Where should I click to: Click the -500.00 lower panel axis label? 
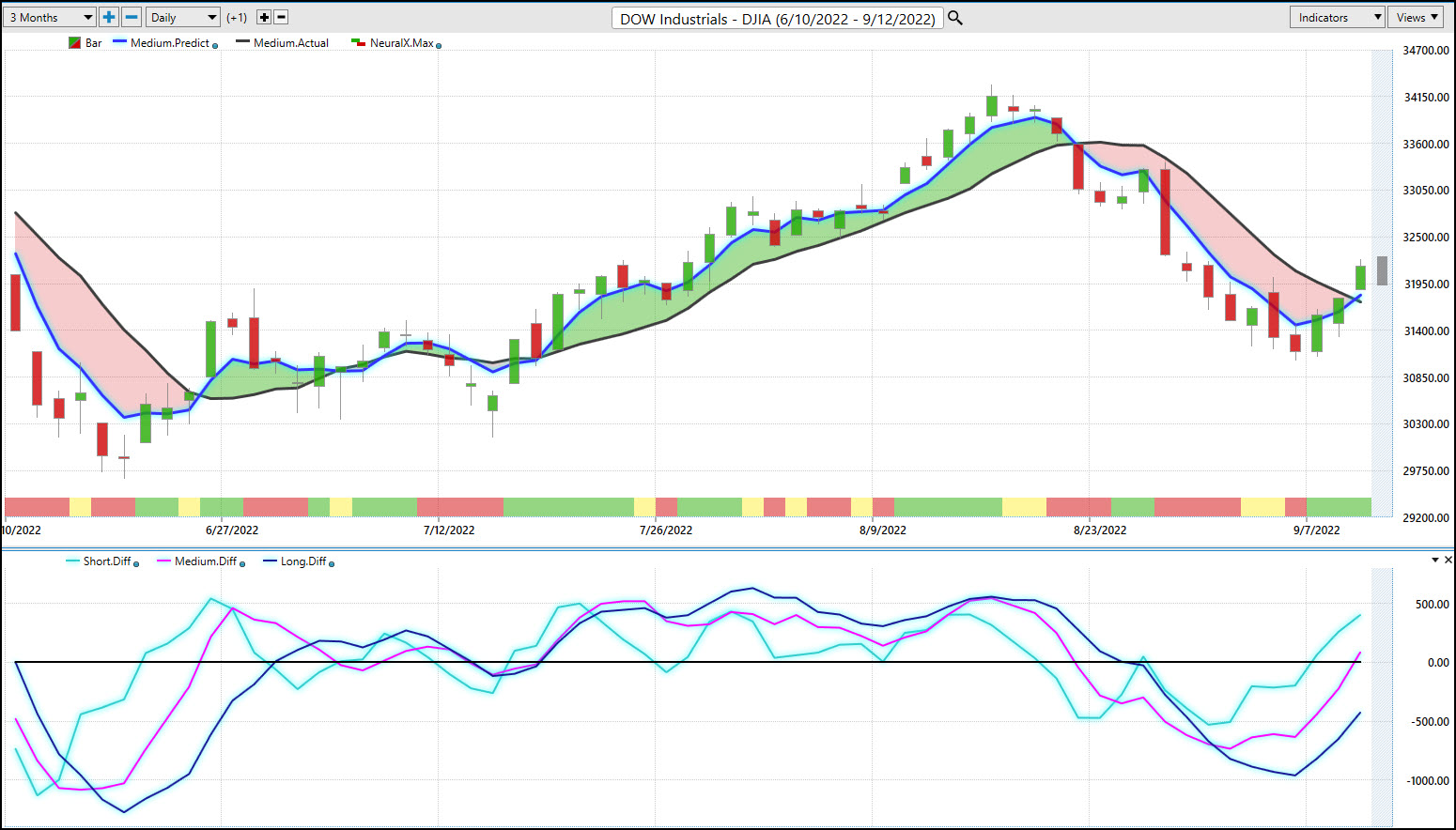click(1430, 722)
